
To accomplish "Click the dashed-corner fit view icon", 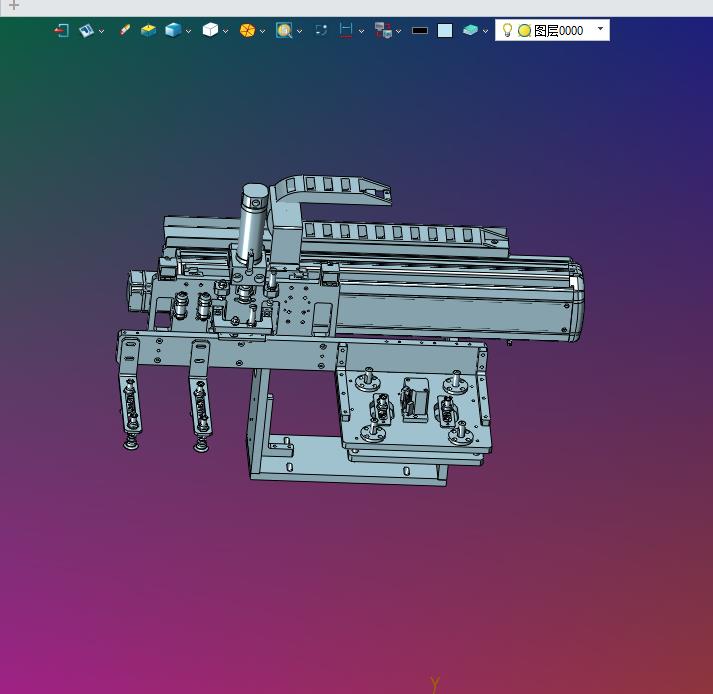I will pyautogui.click(x=321, y=30).
